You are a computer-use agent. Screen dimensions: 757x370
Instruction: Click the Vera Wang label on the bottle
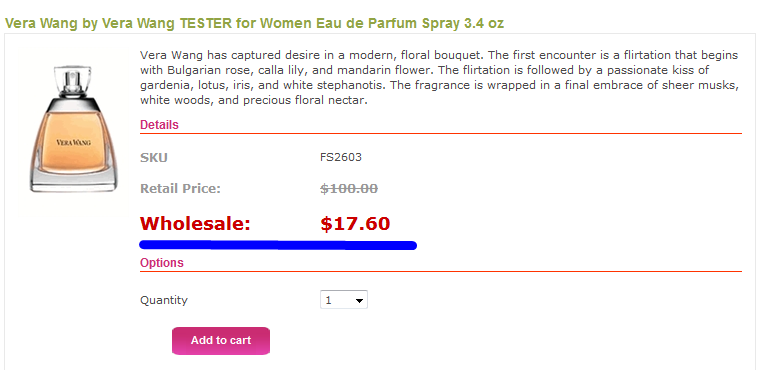pyautogui.click(x=73, y=142)
